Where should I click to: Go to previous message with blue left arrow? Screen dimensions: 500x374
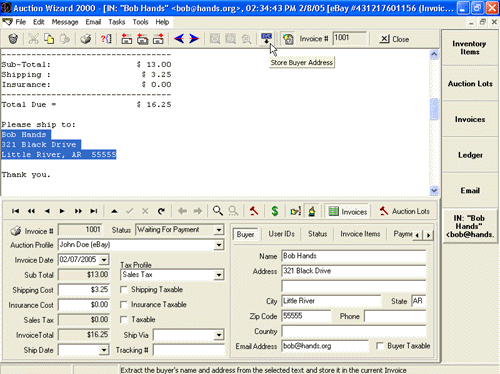tap(179, 39)
